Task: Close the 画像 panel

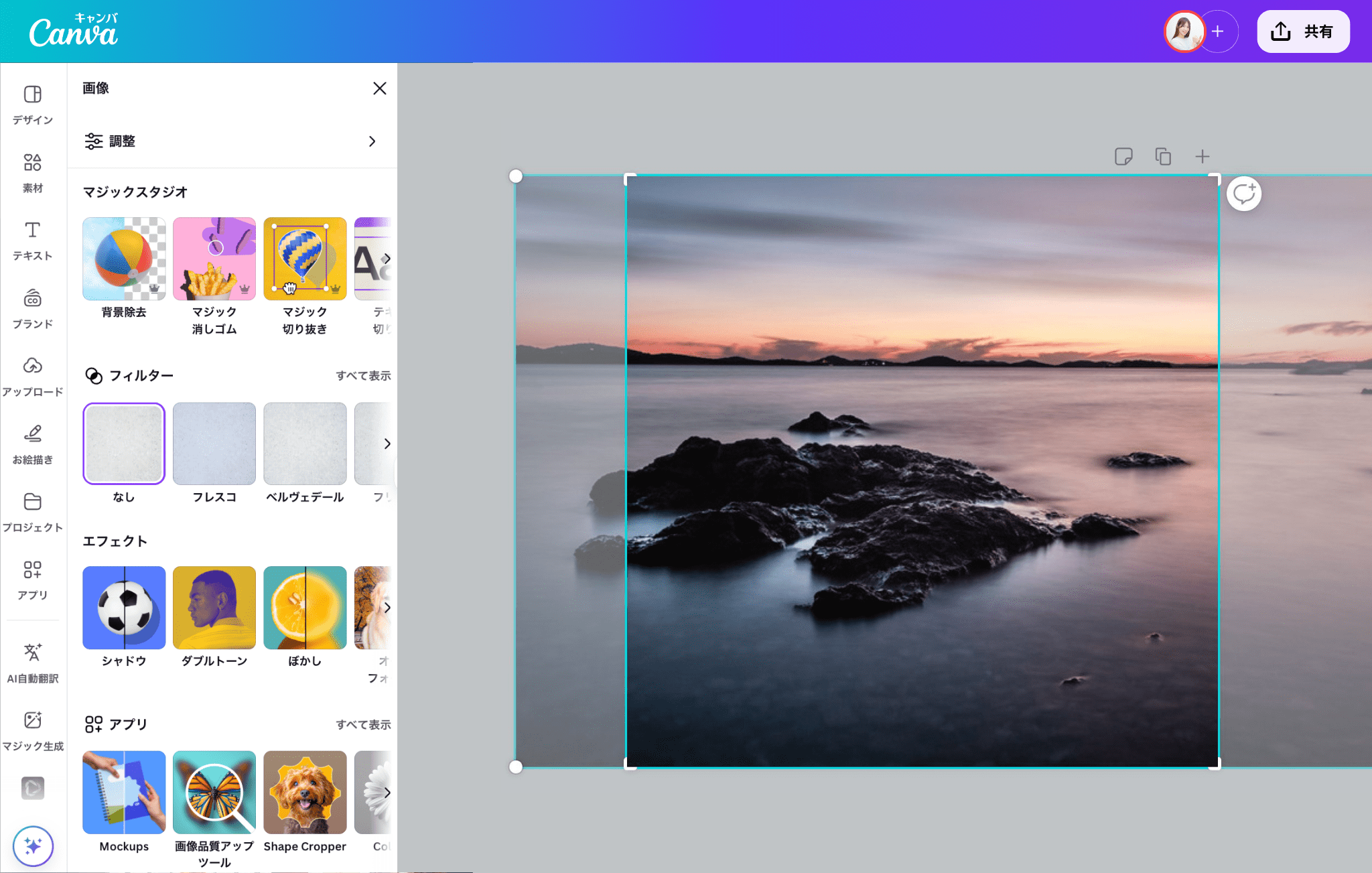Action: click(x=380, y=88)
